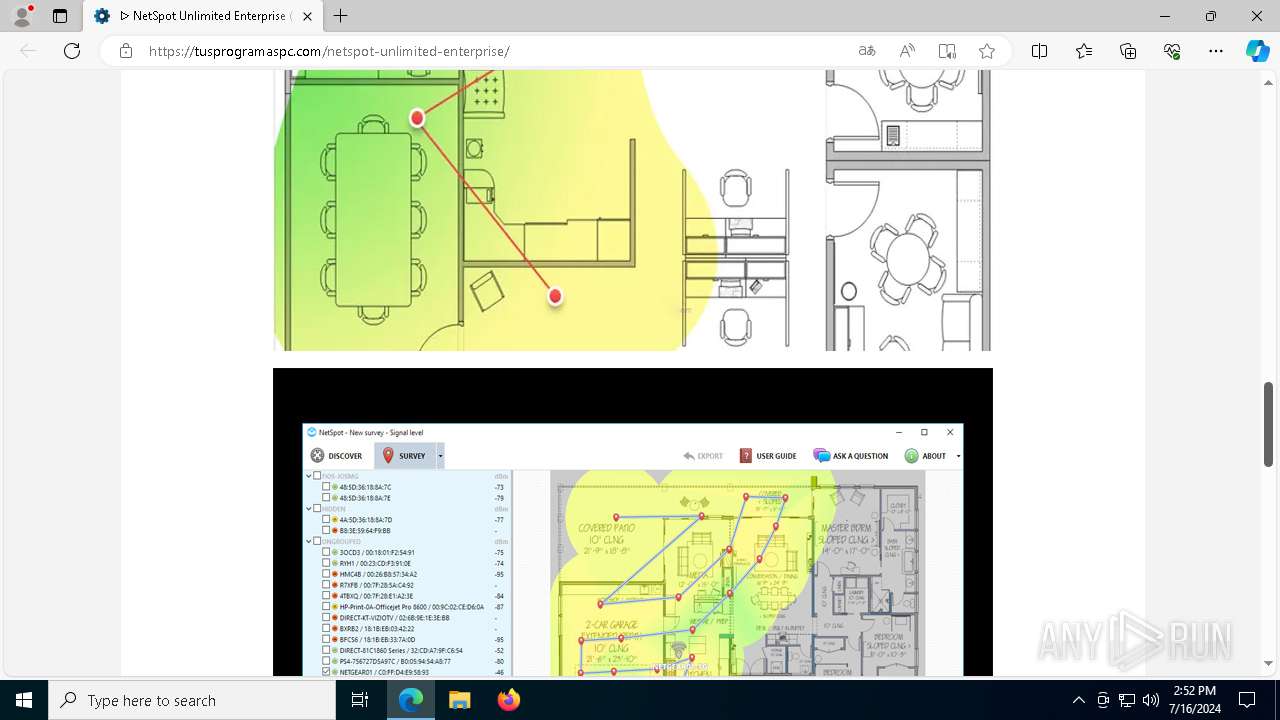
Task: Uncheck the NETGEAR01 network checkbox
Action: pyautogui.click(x=326, y=672)
